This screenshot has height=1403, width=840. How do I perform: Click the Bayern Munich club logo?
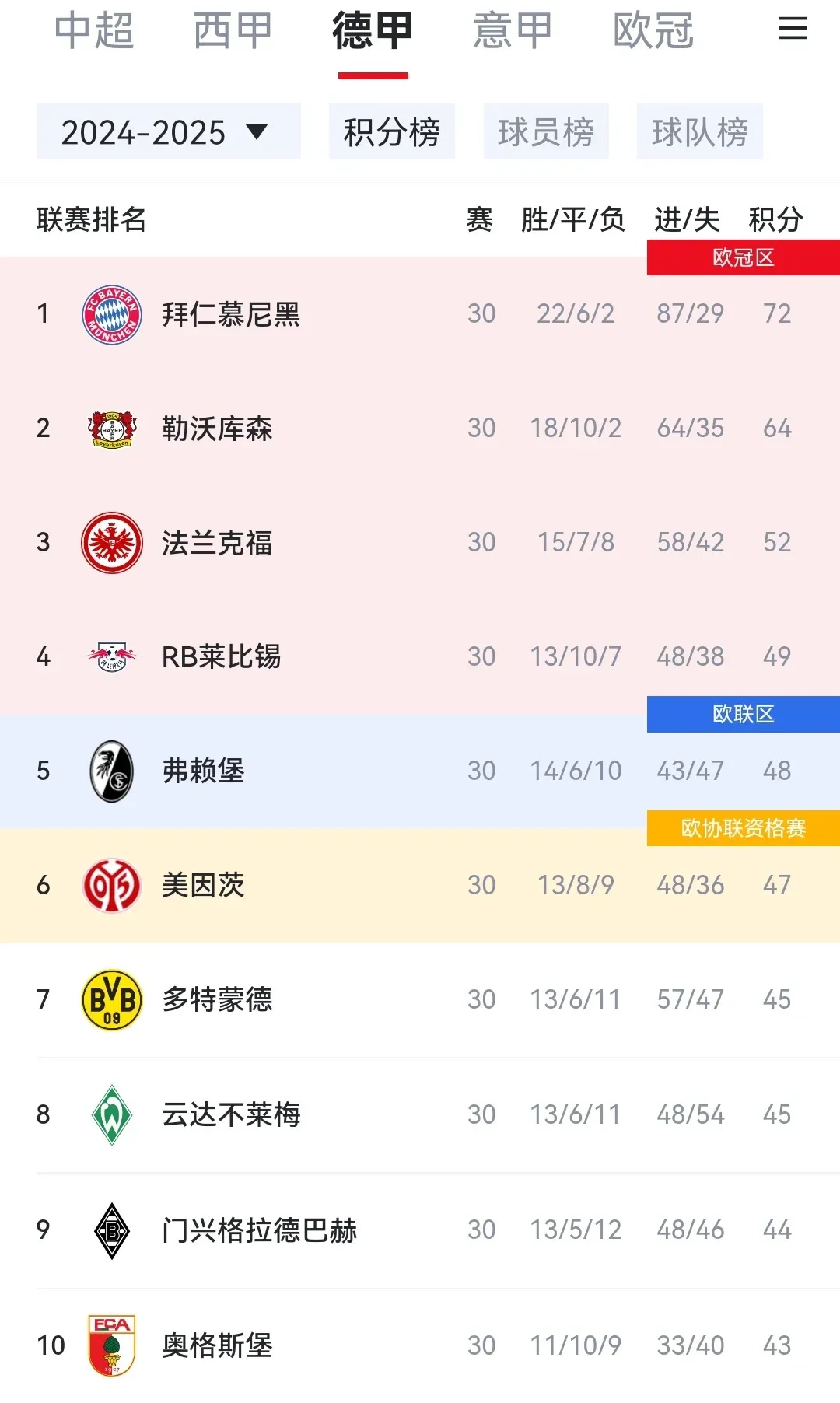(112, 314)
